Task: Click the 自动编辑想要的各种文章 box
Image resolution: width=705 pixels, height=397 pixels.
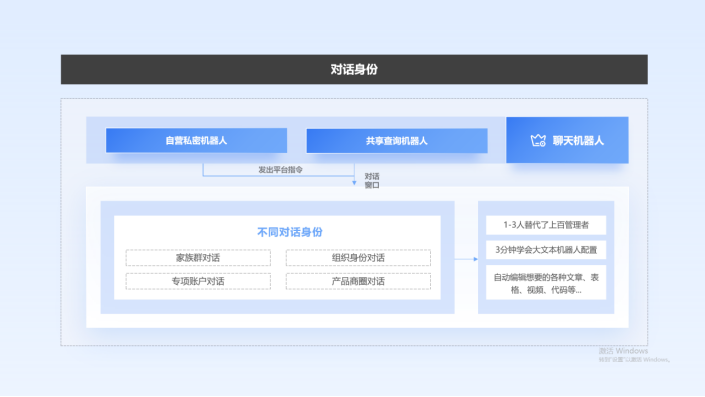Action: (x=546, y=283)
